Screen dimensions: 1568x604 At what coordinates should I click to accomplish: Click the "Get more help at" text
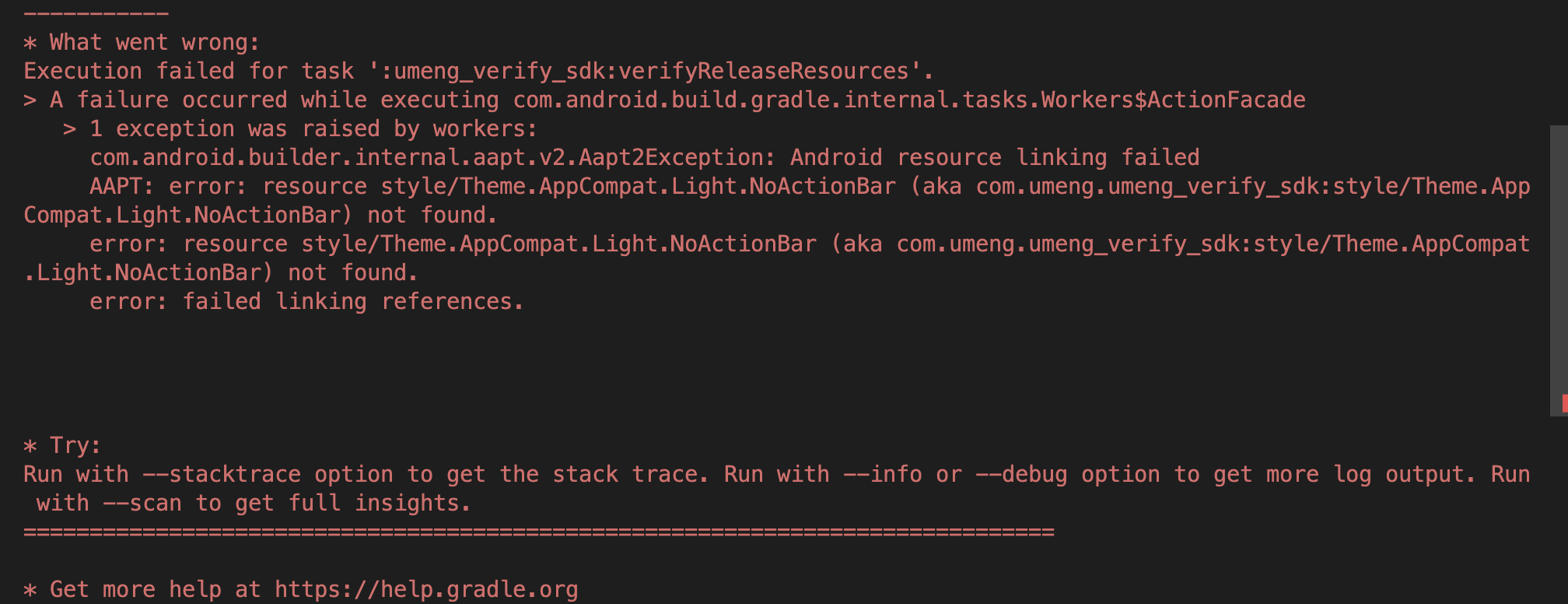pyautogui.click(x=148, y=589)
